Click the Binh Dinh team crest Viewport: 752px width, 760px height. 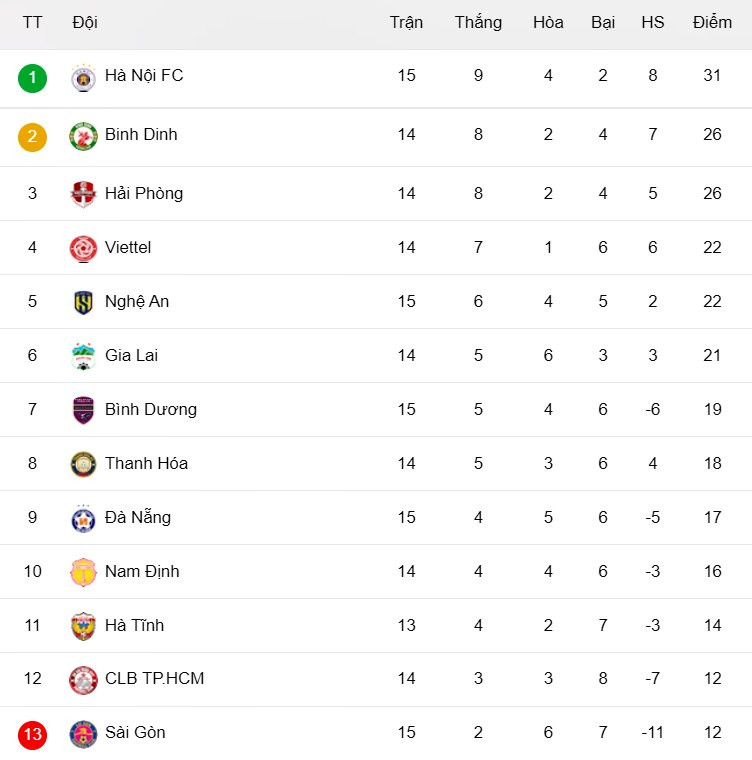tap(83, 136)
